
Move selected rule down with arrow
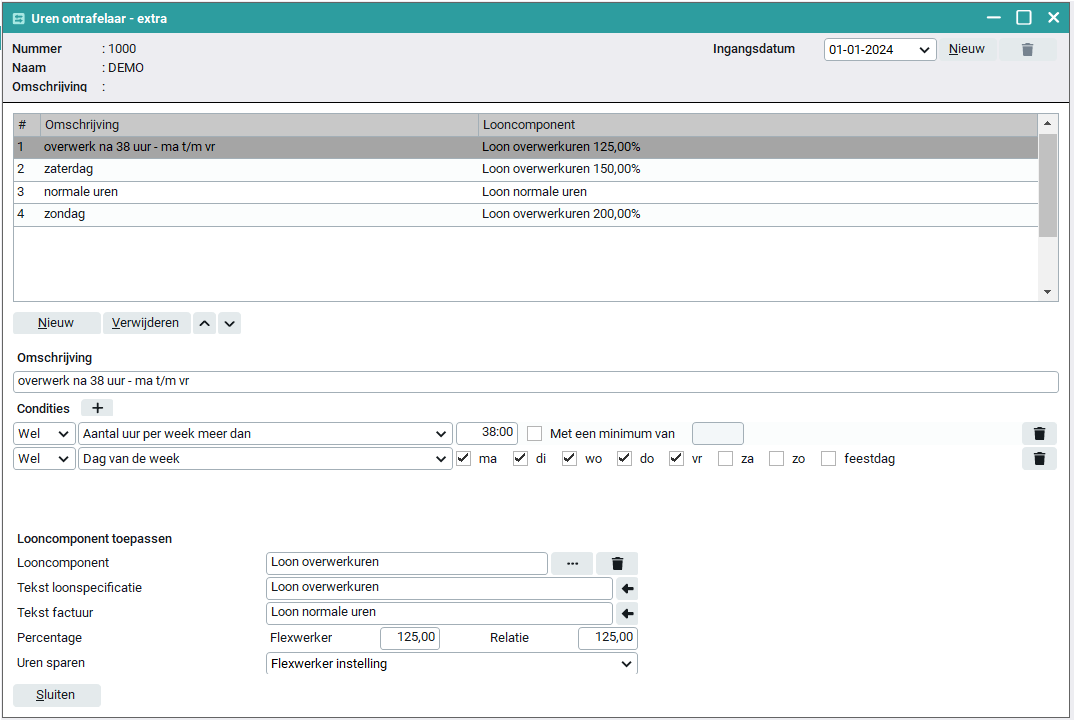coord(229,323)
